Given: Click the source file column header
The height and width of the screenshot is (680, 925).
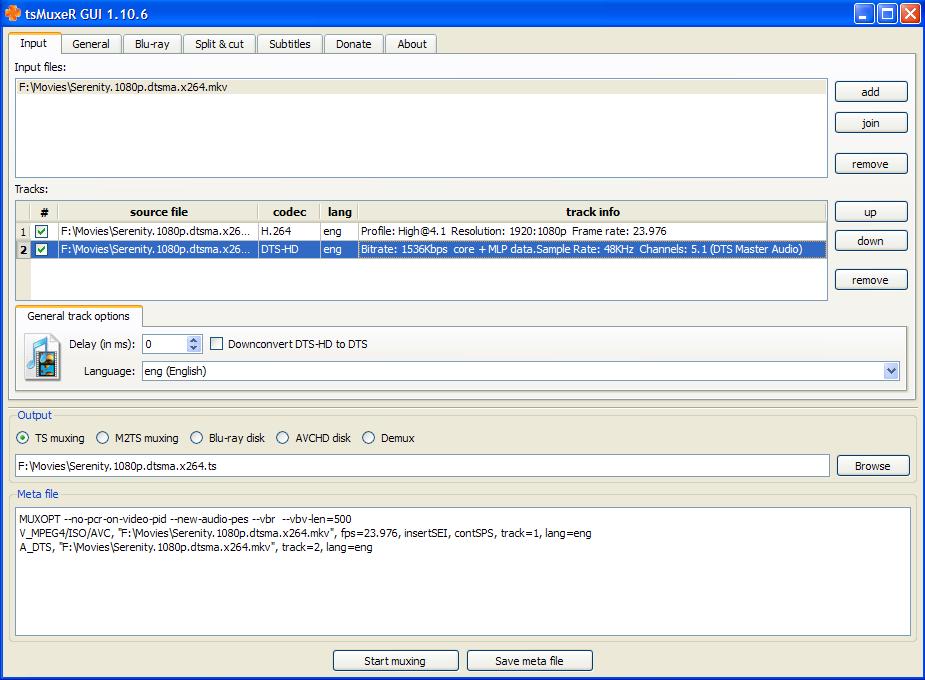Looking at the screenshot, I should click(158, 212).
